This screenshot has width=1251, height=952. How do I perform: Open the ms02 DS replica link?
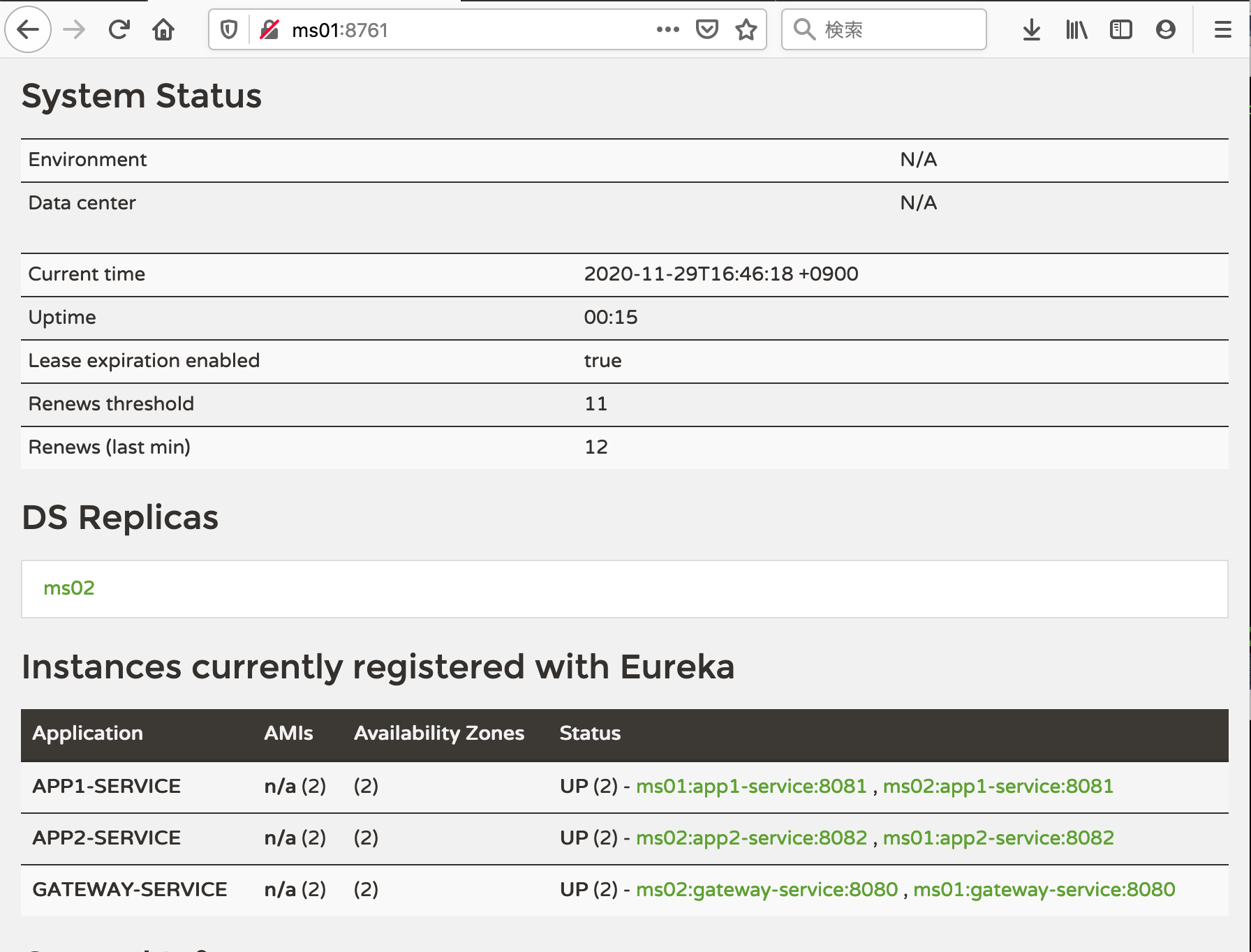[x=69, y=588]
